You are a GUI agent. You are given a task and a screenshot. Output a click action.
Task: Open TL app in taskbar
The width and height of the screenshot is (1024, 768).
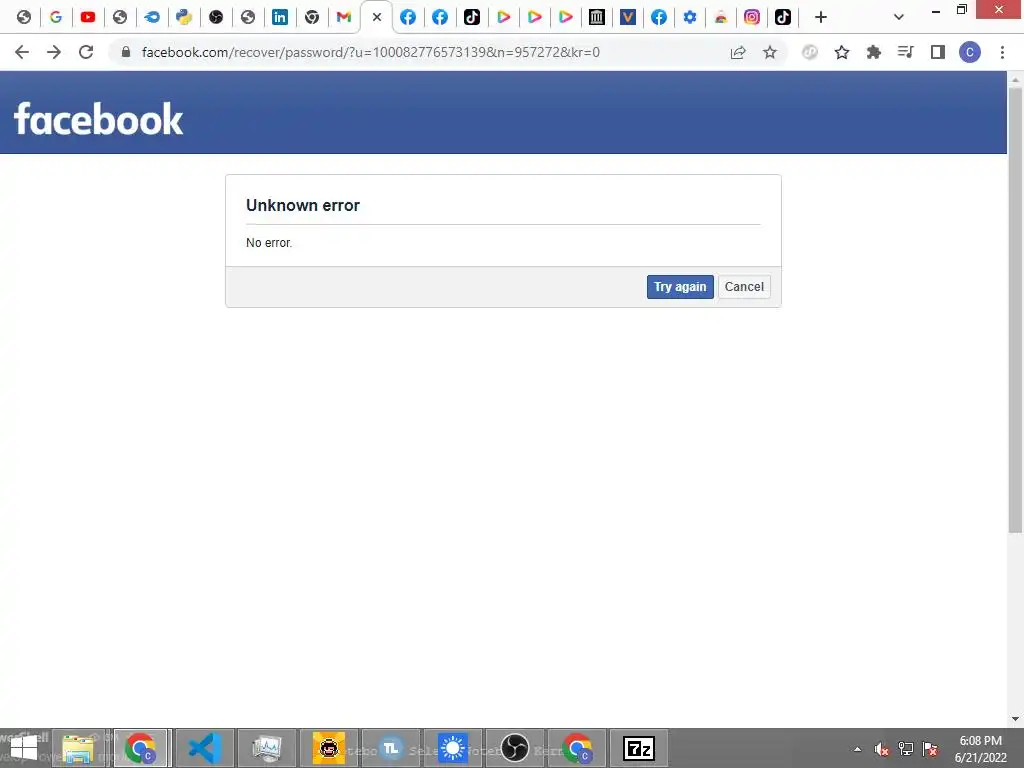tap(391, 748)
